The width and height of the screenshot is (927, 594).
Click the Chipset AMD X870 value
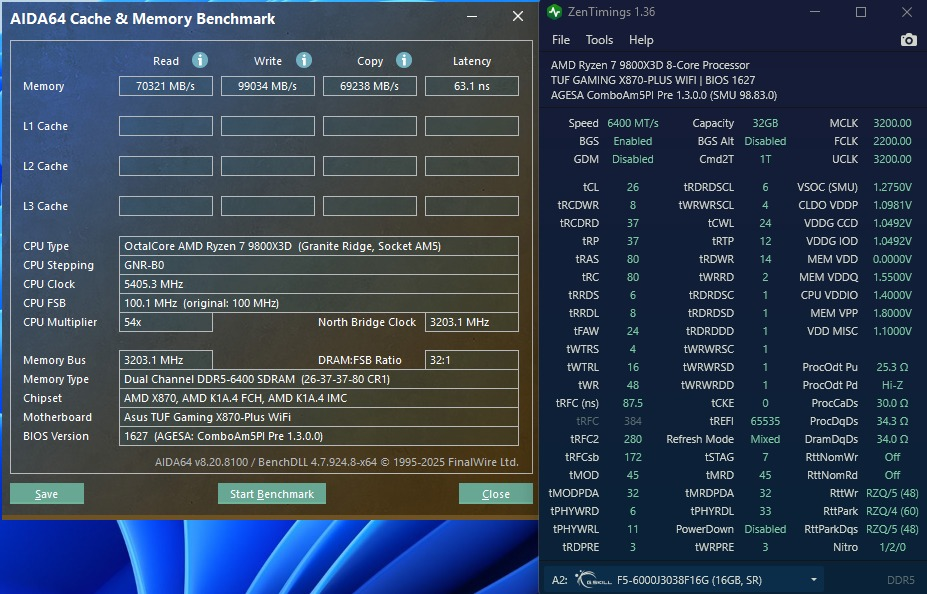(x=319, y=398)
